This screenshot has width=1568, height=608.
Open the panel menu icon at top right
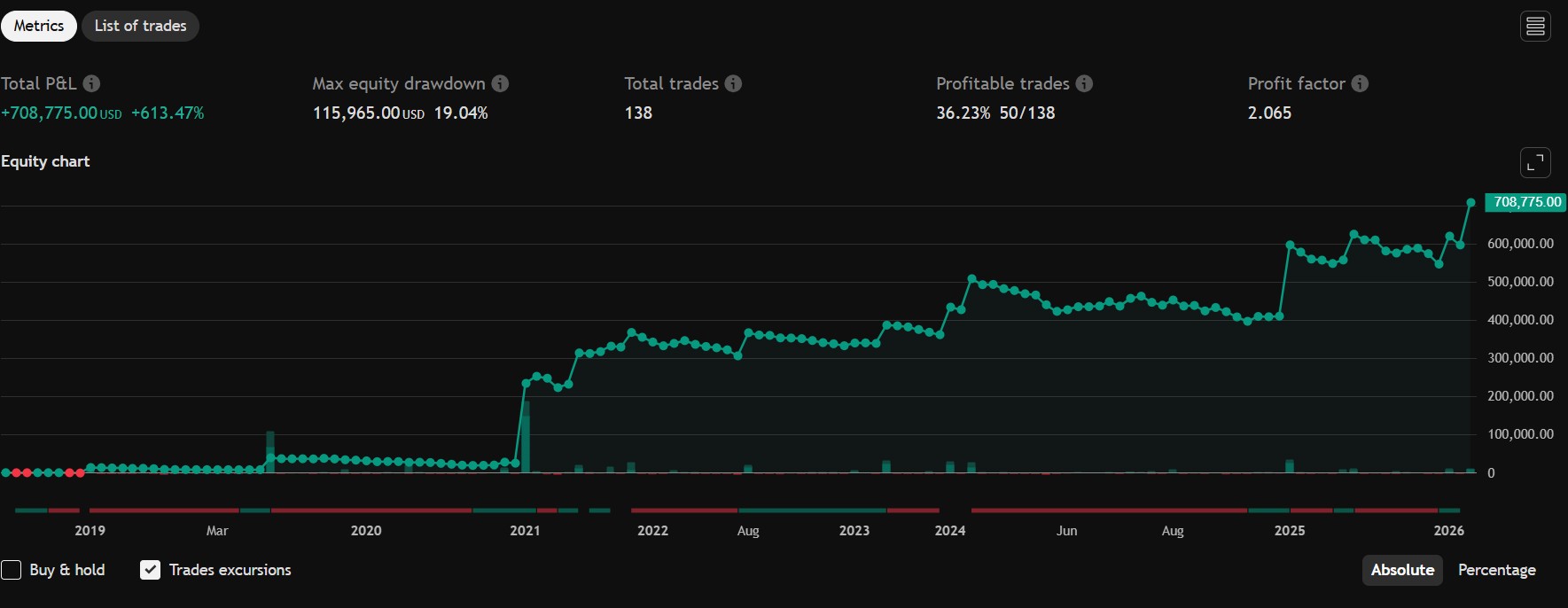tap(1535, 27)
